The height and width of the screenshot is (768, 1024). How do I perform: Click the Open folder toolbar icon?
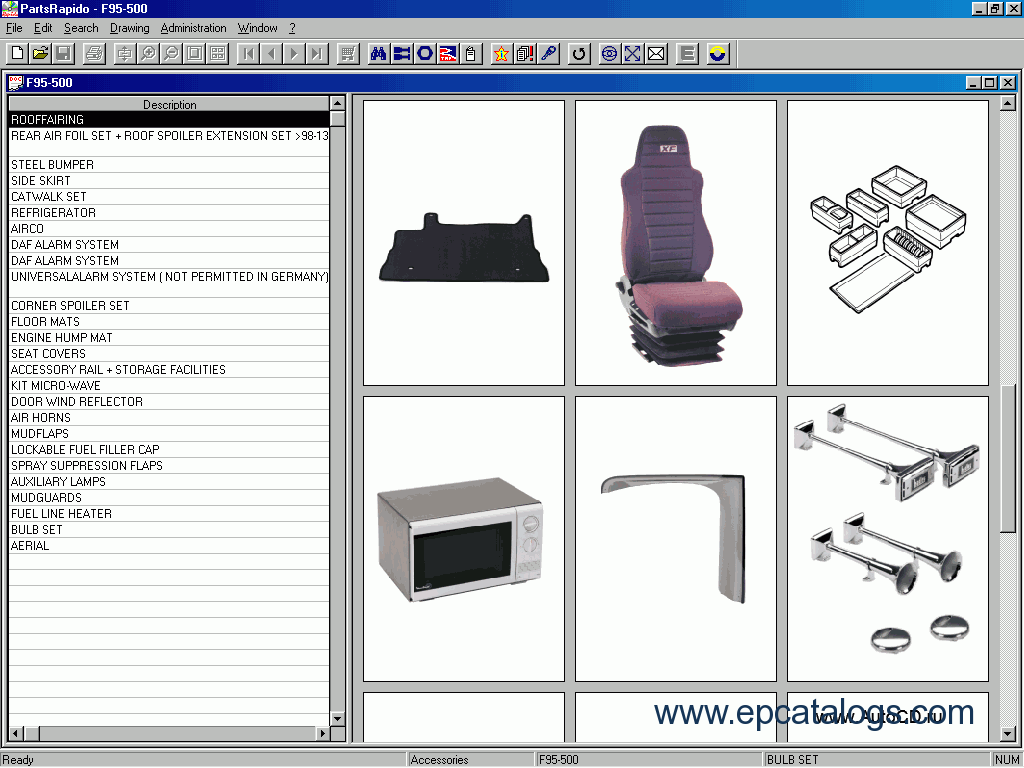(x=40, y=54)
